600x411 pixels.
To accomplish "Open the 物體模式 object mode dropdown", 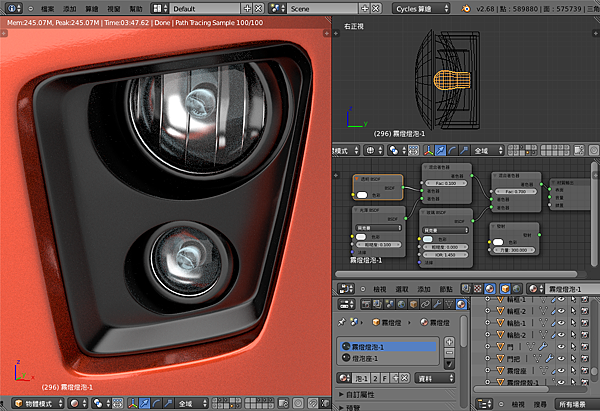I will click(x=38, y=403).
